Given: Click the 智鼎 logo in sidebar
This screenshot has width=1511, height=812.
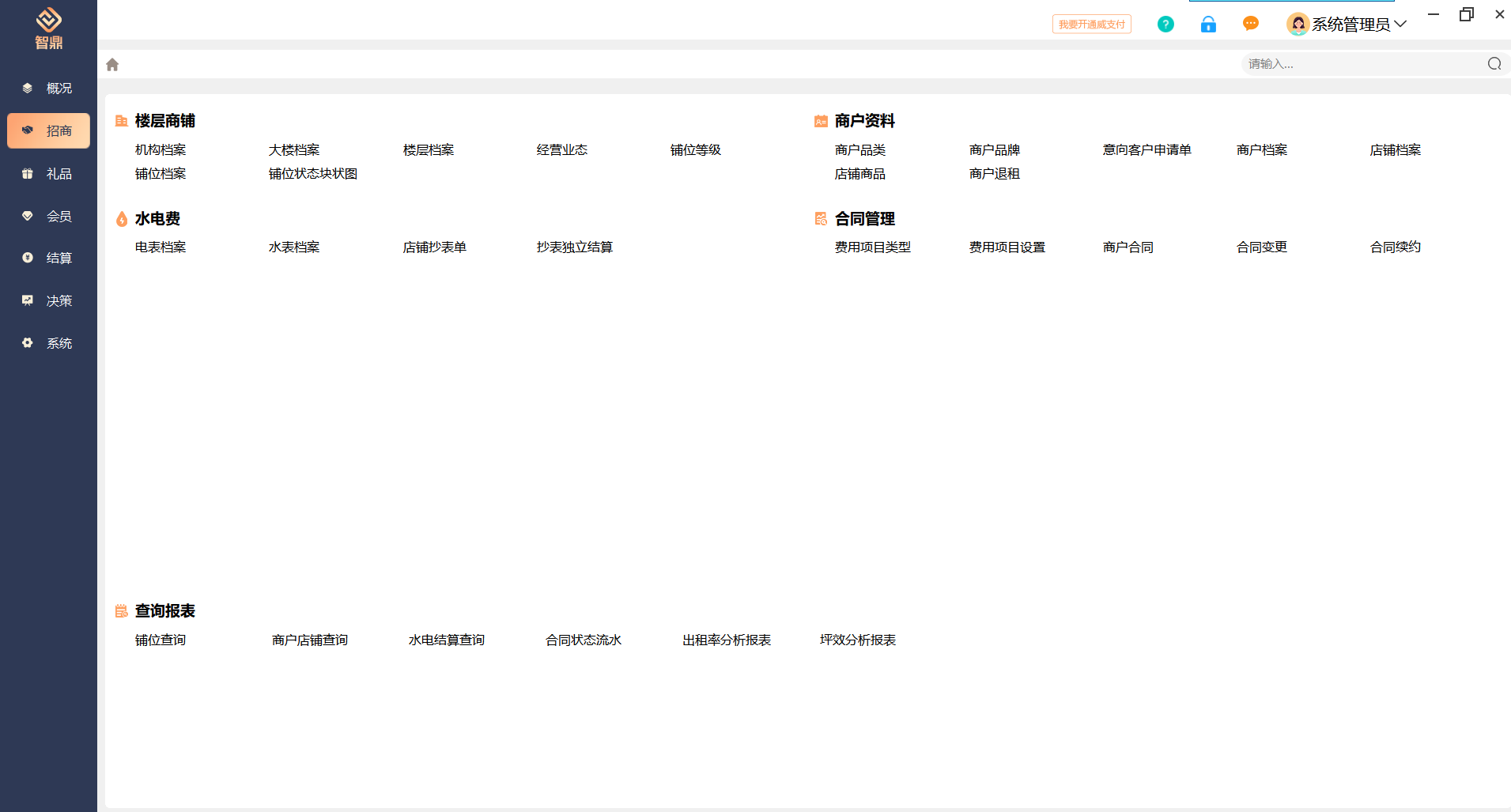Looking at the screenshot, I should [48, 28].
